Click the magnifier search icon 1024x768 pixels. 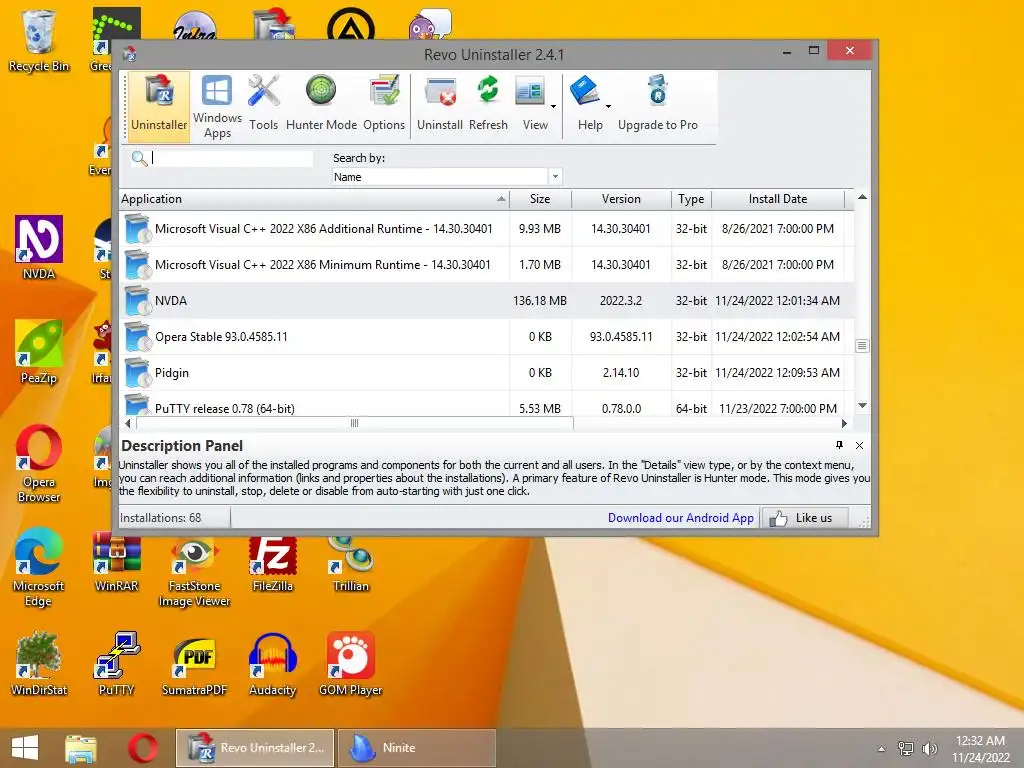pos(139,158)
